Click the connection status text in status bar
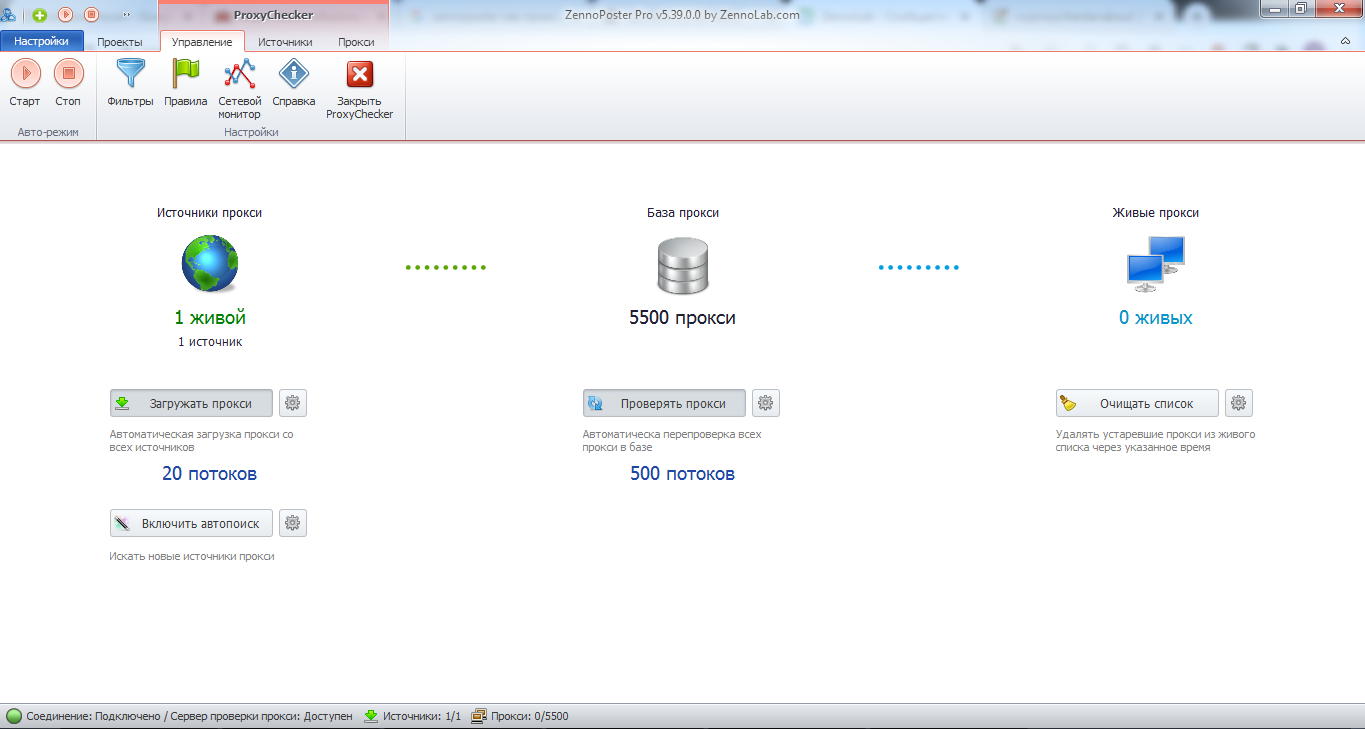The width and height of the screenshot is (1365, 729). coord(189,716)
